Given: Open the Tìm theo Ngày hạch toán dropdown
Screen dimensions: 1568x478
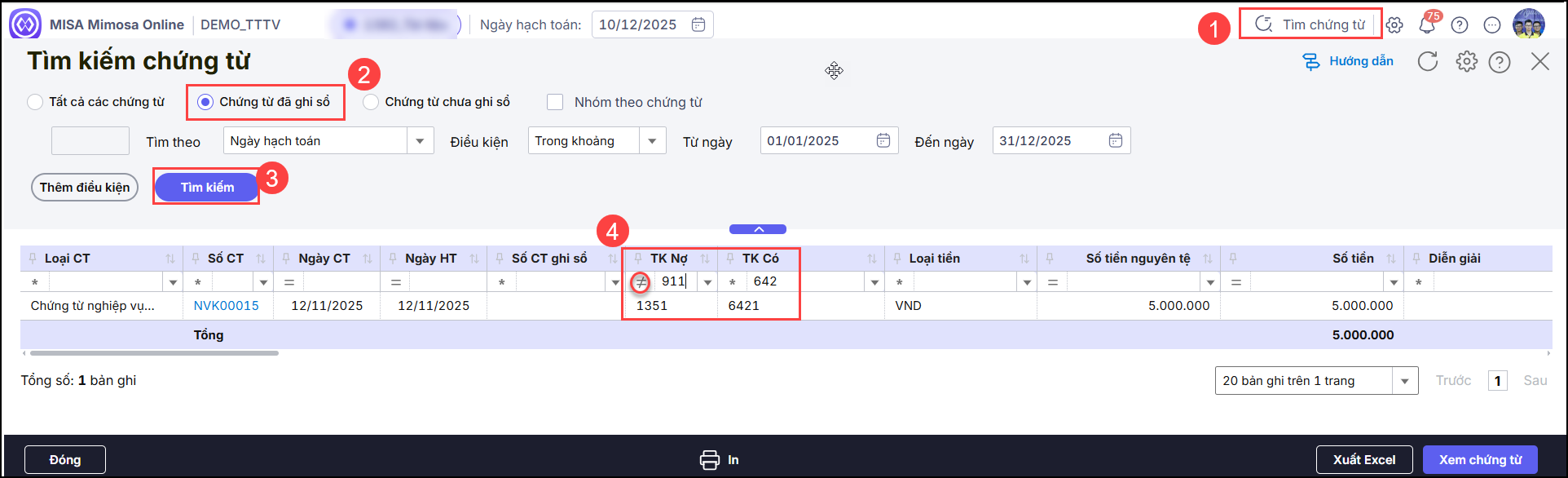Looking at the screenshot, I should 420,141.
